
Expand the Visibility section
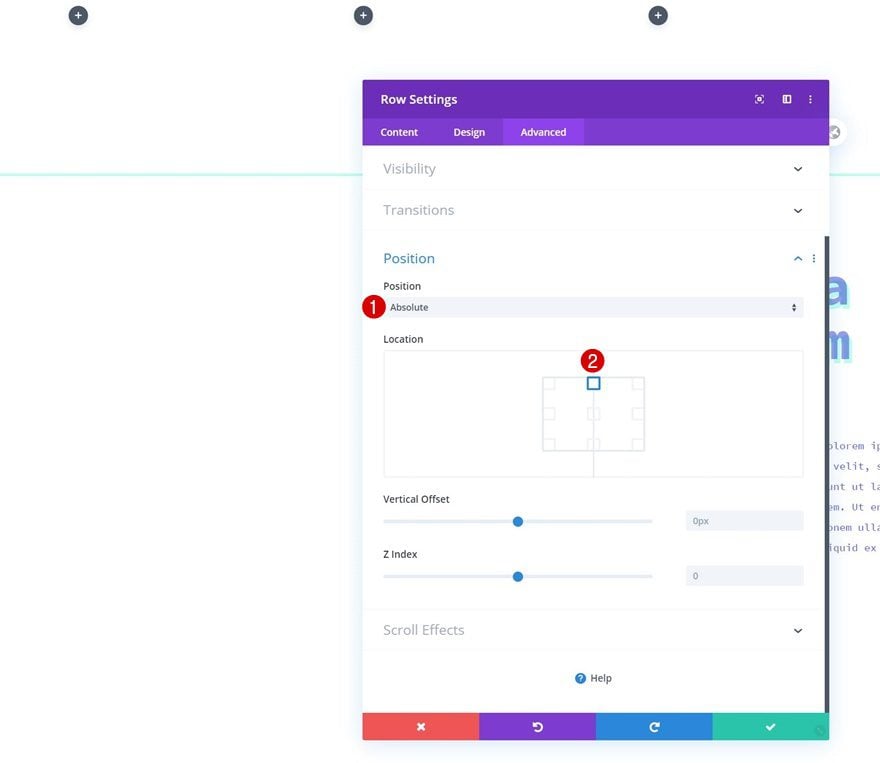pos(595,169)
